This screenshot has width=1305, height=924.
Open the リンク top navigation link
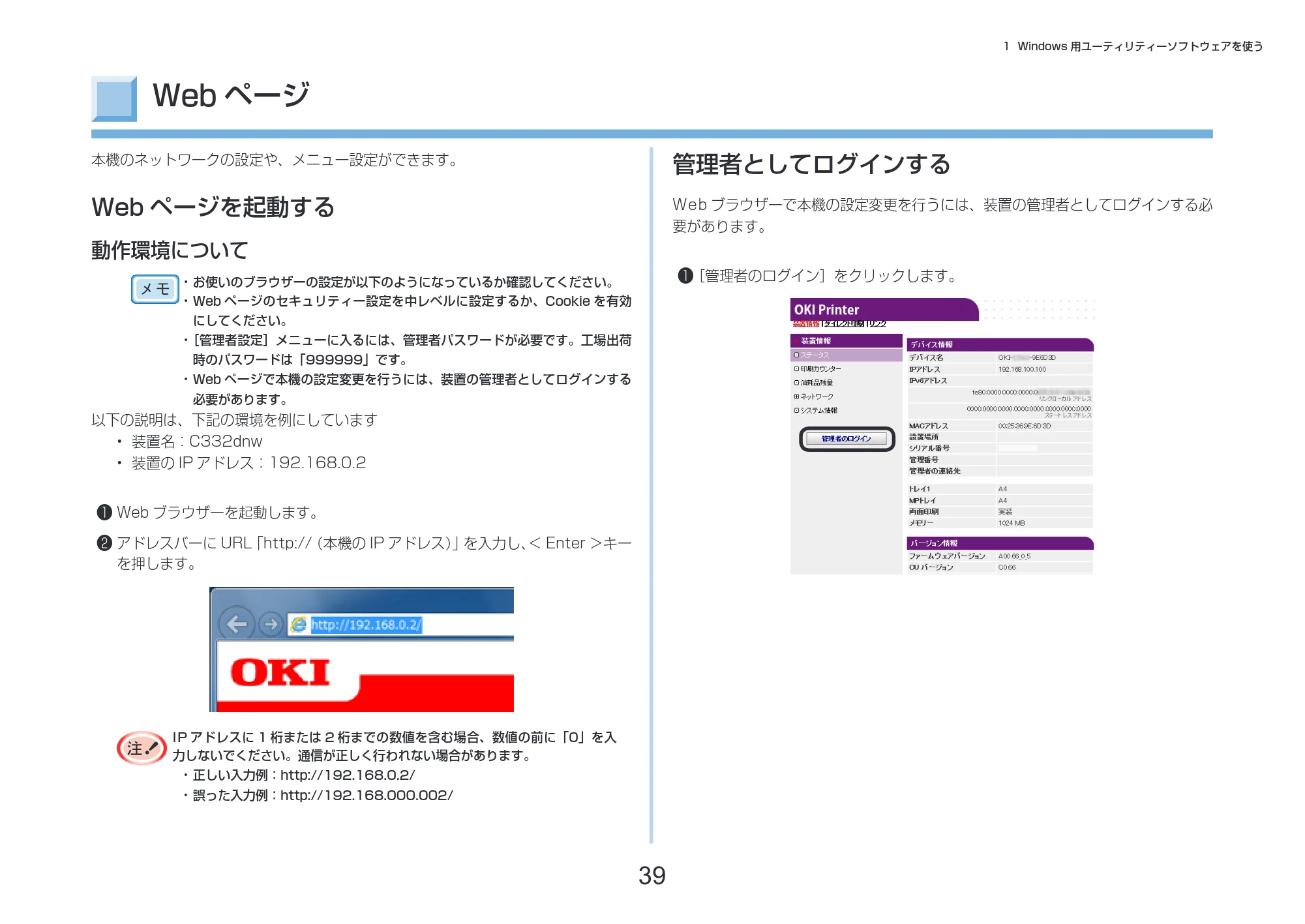coord(877,323)
